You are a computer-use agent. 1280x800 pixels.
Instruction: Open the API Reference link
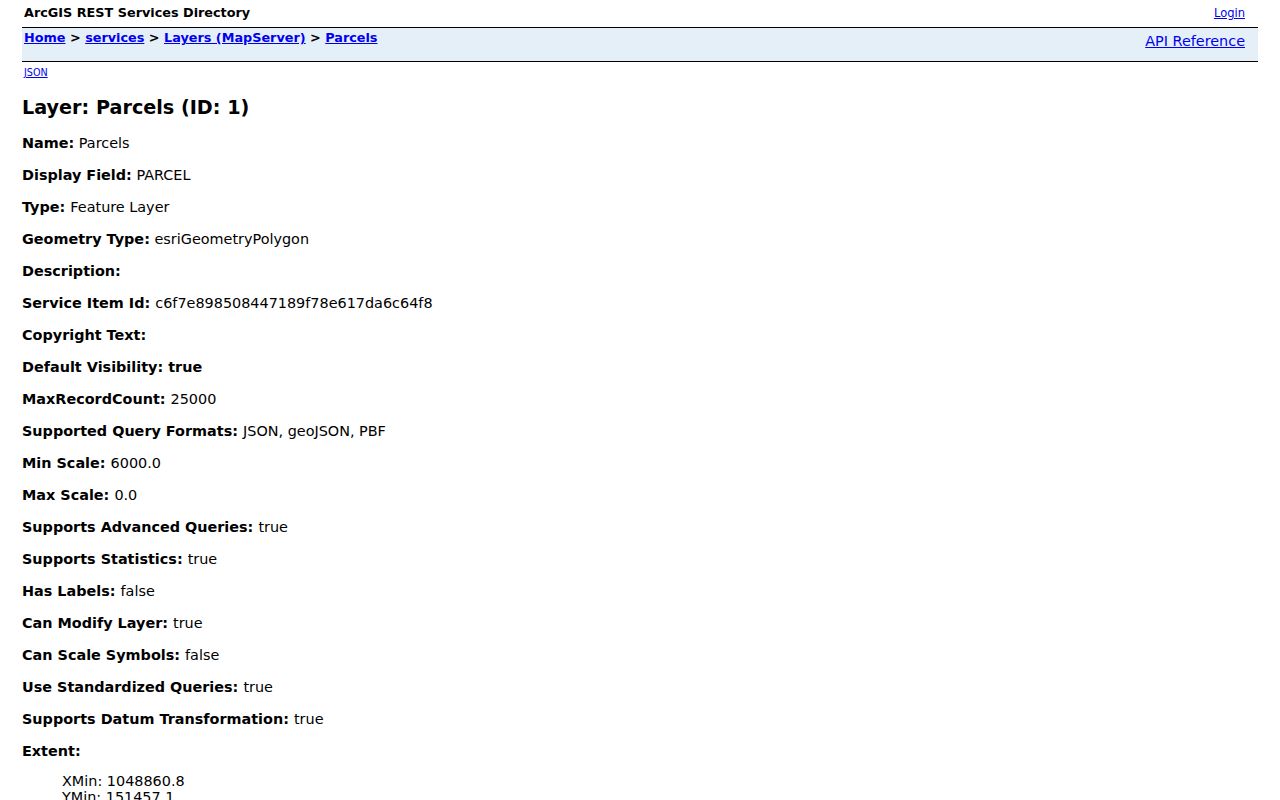1195,41
